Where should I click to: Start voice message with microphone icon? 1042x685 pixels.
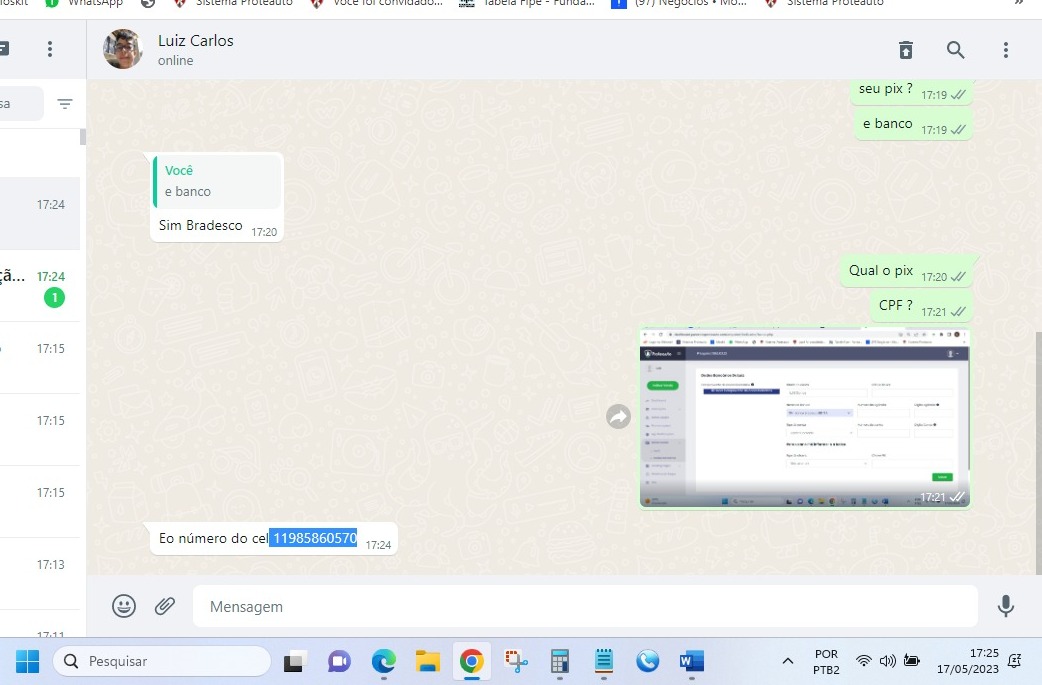coord(1006,606)
